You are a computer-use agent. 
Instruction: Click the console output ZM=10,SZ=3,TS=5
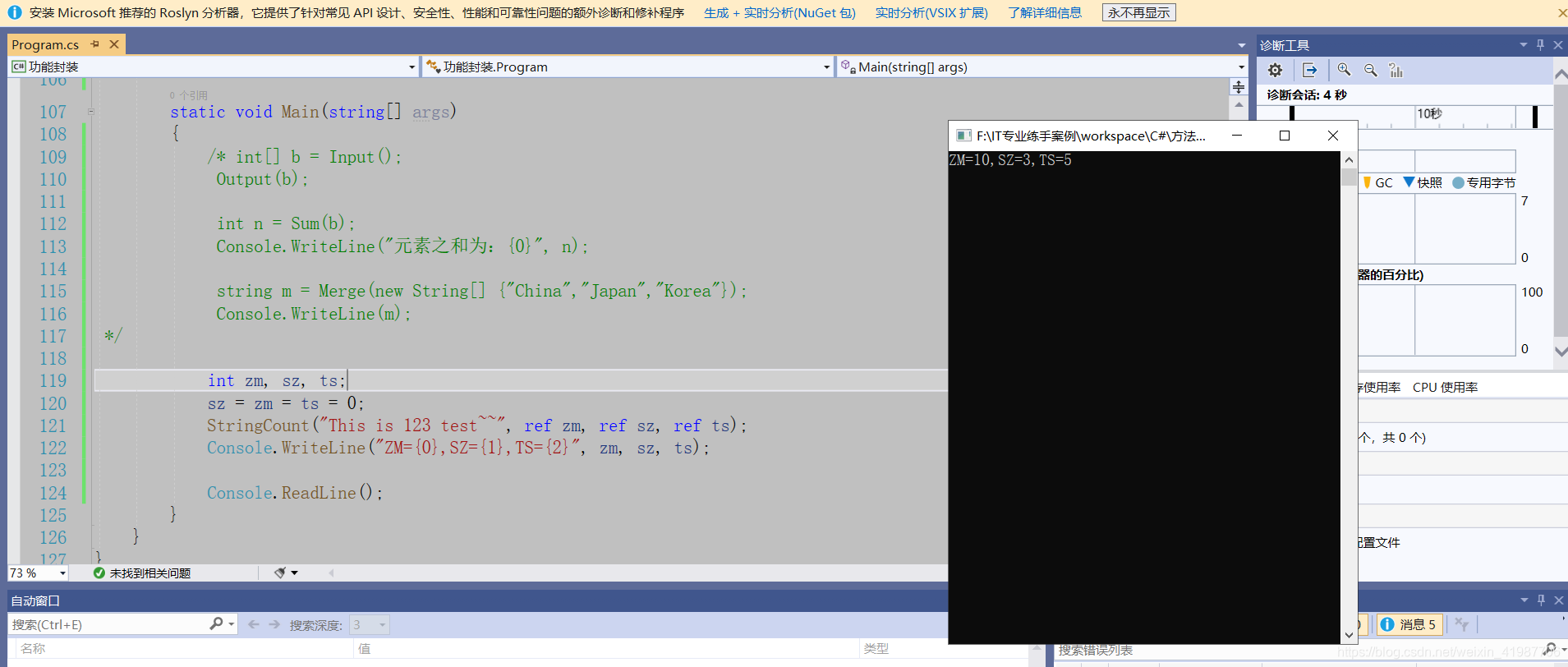pyautogui.click(x=1010, y=160)
